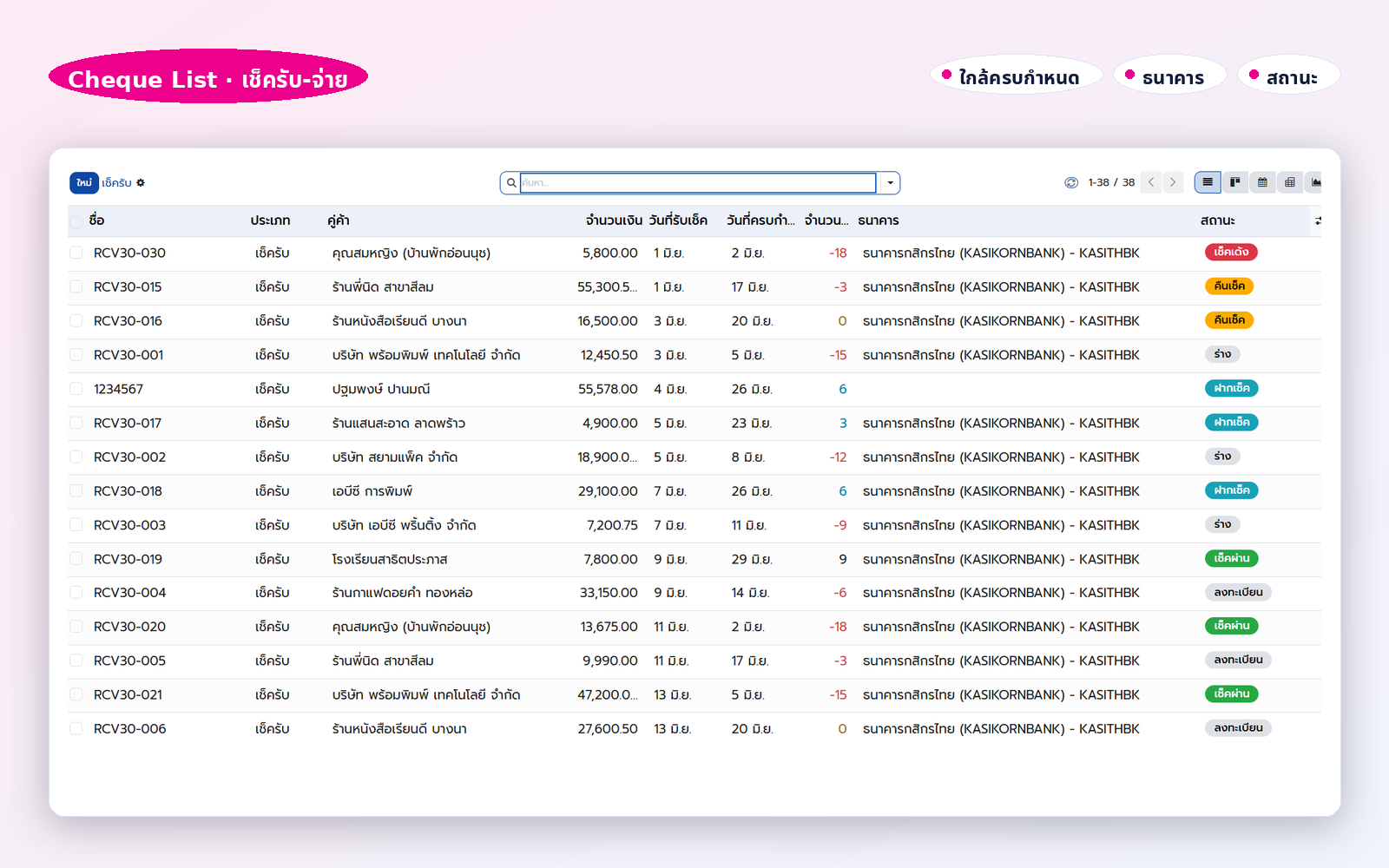This screenshot has width=1389, height=868.
Task: Open record RCV30-016
Action: coord(128,321)
